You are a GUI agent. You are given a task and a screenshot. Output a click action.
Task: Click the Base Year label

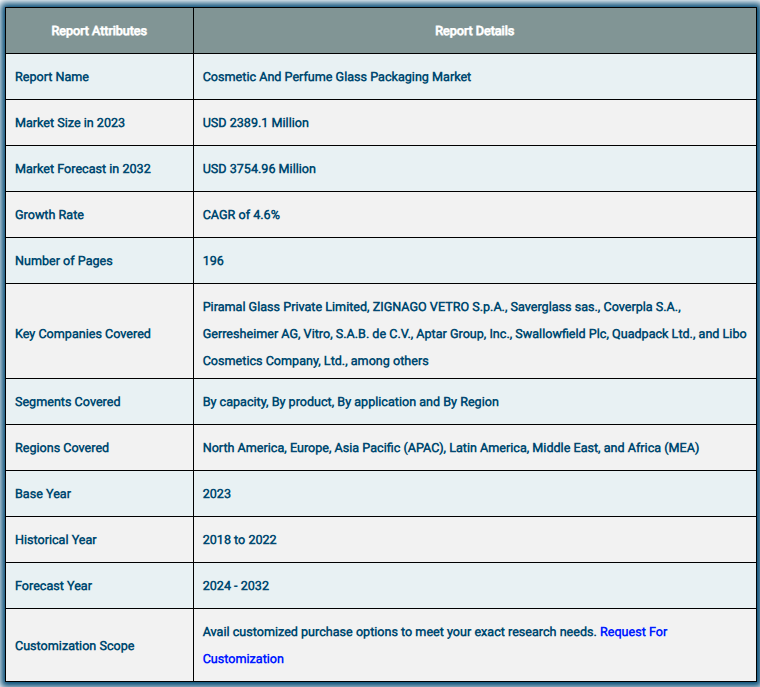click(x=43, y=494)
